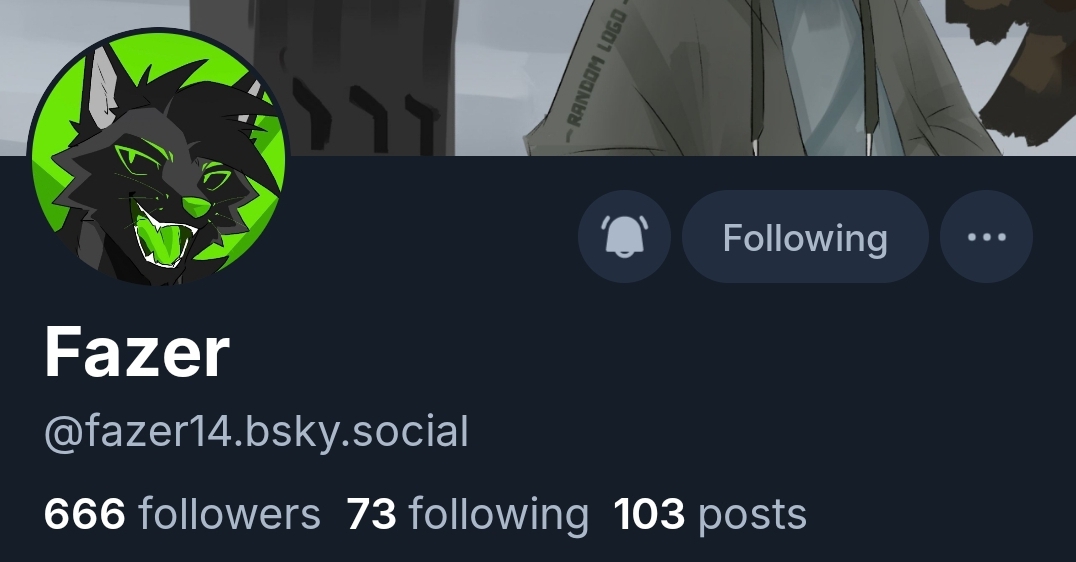Select the 103 posts count
1076x562 pixels.
(710, 514)
